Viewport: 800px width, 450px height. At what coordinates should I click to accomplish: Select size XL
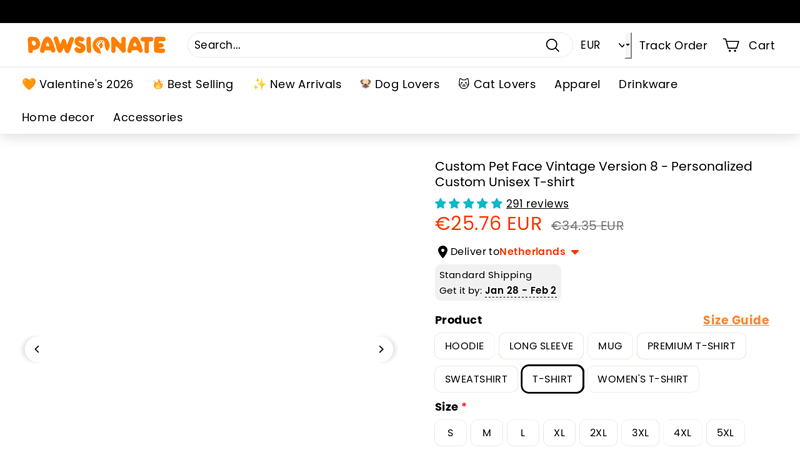coord(559,433)
